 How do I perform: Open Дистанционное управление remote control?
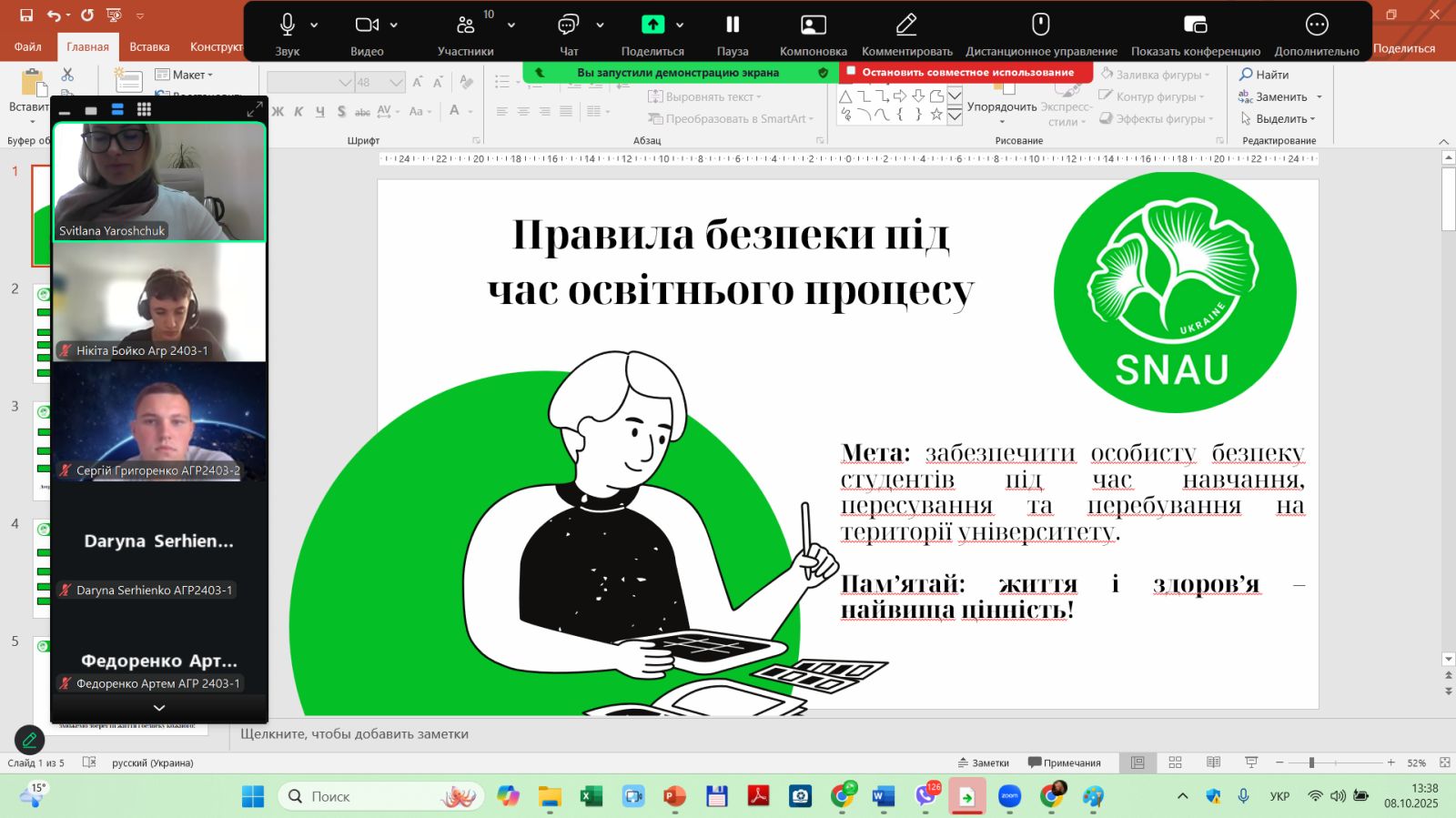click(x=1041, y=25)
